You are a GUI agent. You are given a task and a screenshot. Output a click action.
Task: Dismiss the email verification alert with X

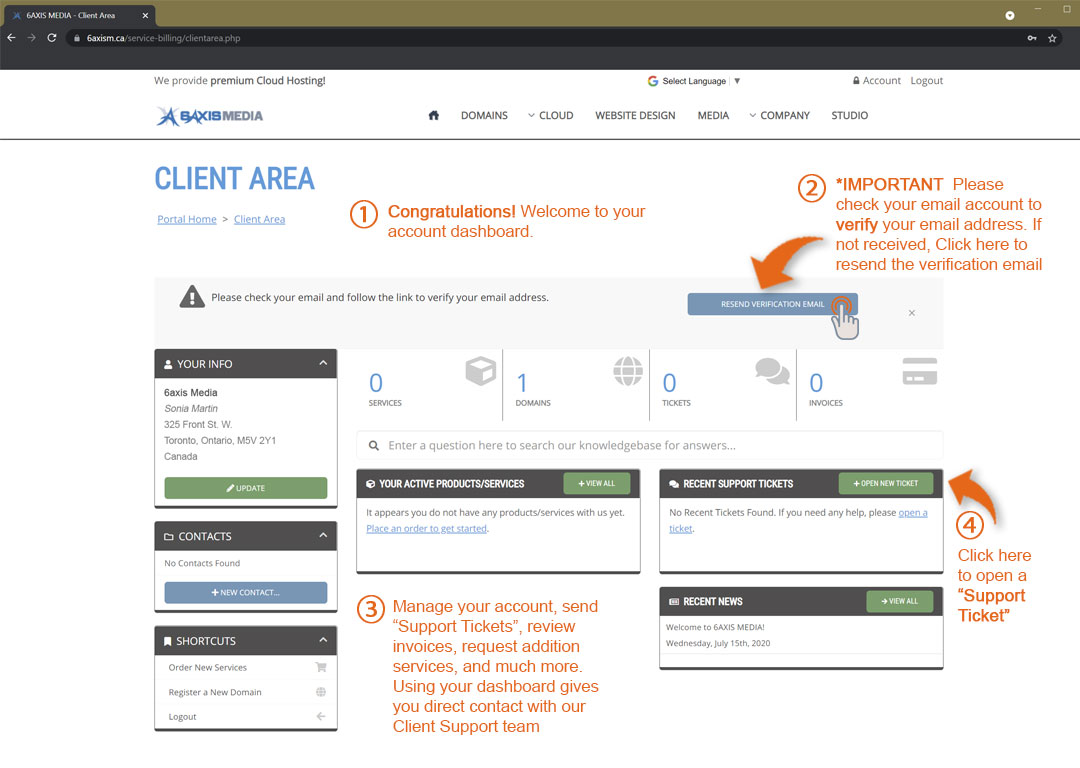[x=911, y=313]
